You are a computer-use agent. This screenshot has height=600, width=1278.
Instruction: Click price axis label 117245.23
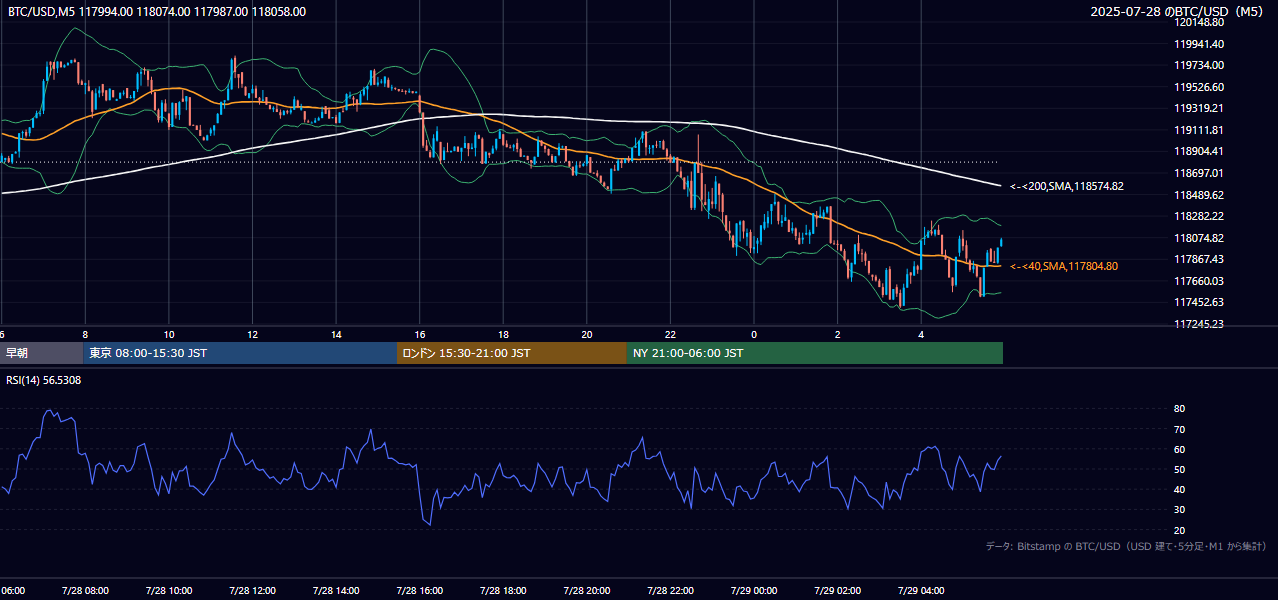pyautogui.click(x=1199, y=324)
